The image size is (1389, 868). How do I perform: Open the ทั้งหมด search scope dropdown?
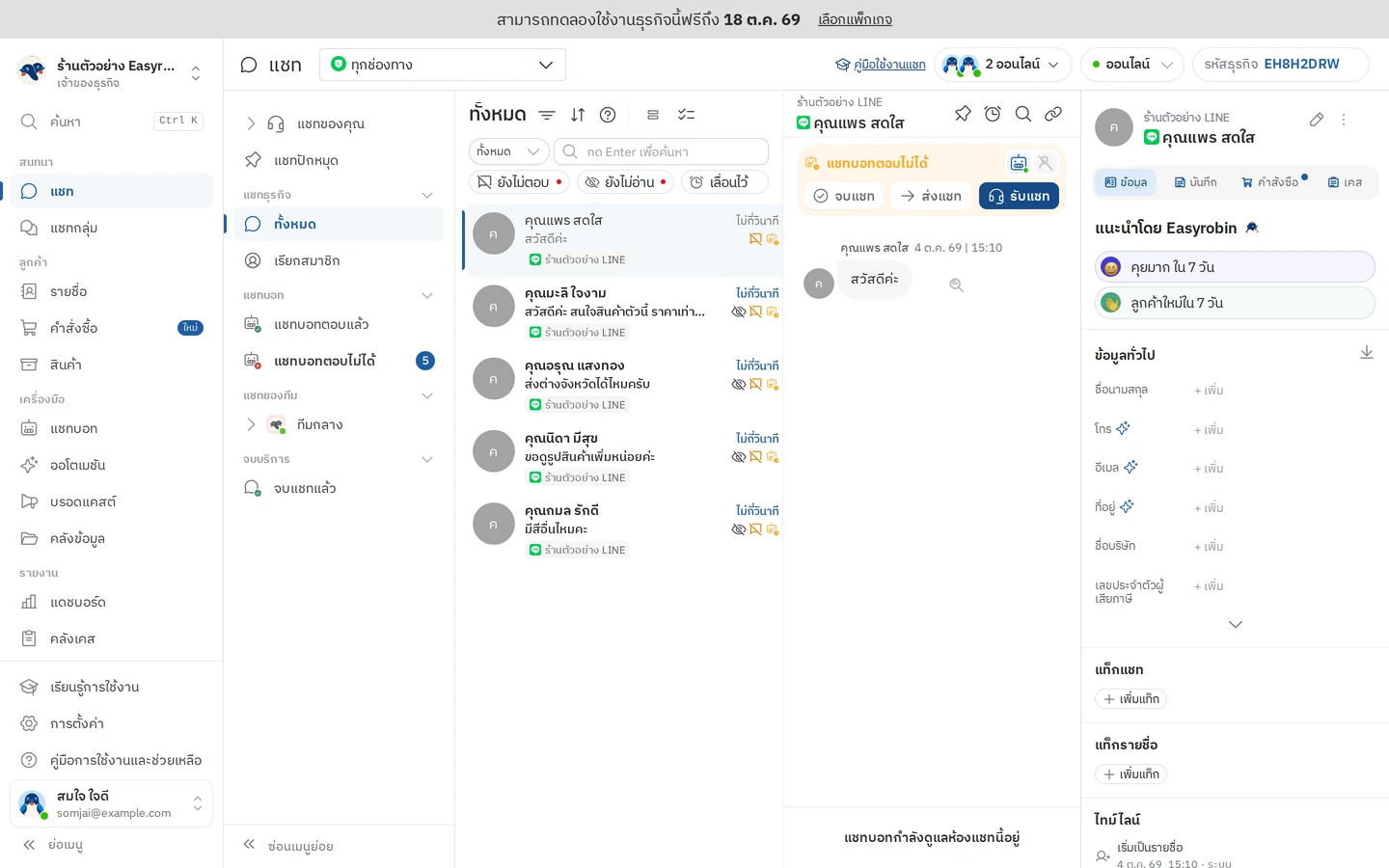509,151
